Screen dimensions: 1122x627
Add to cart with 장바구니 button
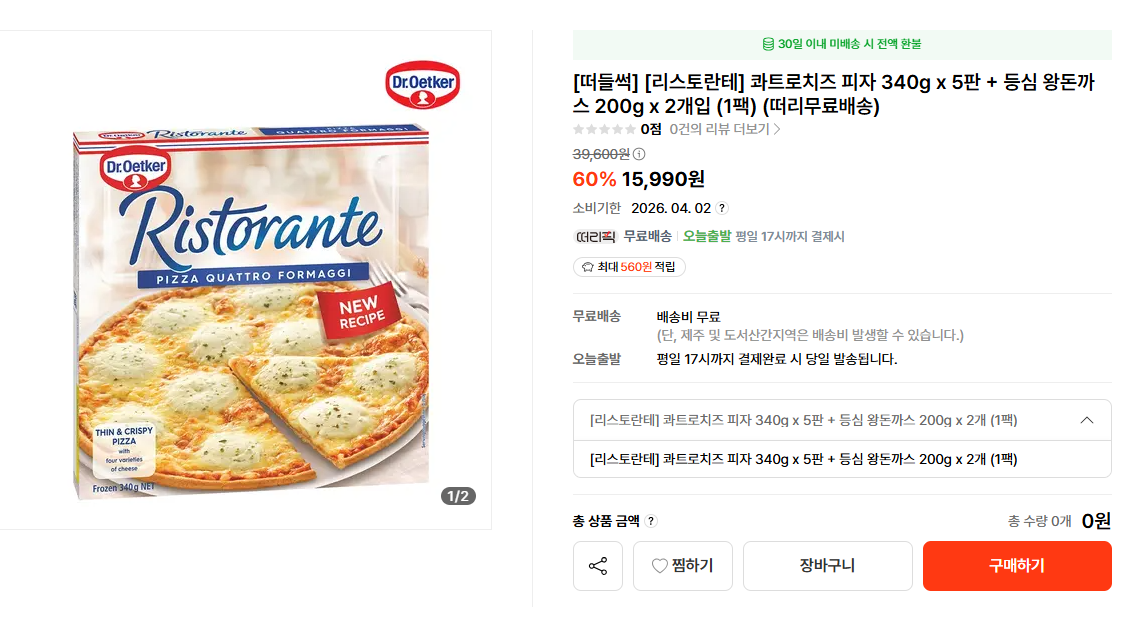click(x=827, y=566)
